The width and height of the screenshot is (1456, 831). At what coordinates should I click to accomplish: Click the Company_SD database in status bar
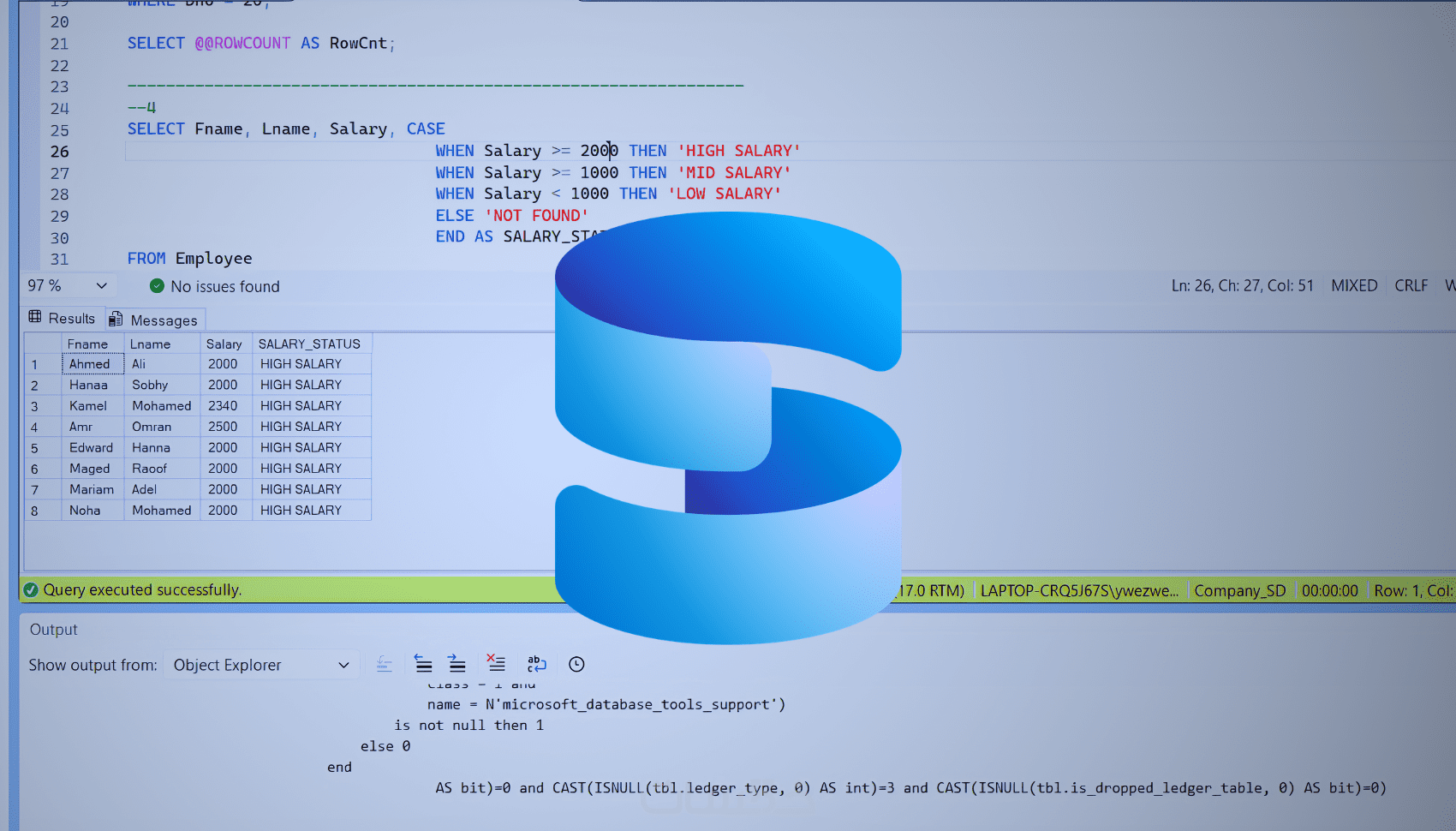point(1240,590)
